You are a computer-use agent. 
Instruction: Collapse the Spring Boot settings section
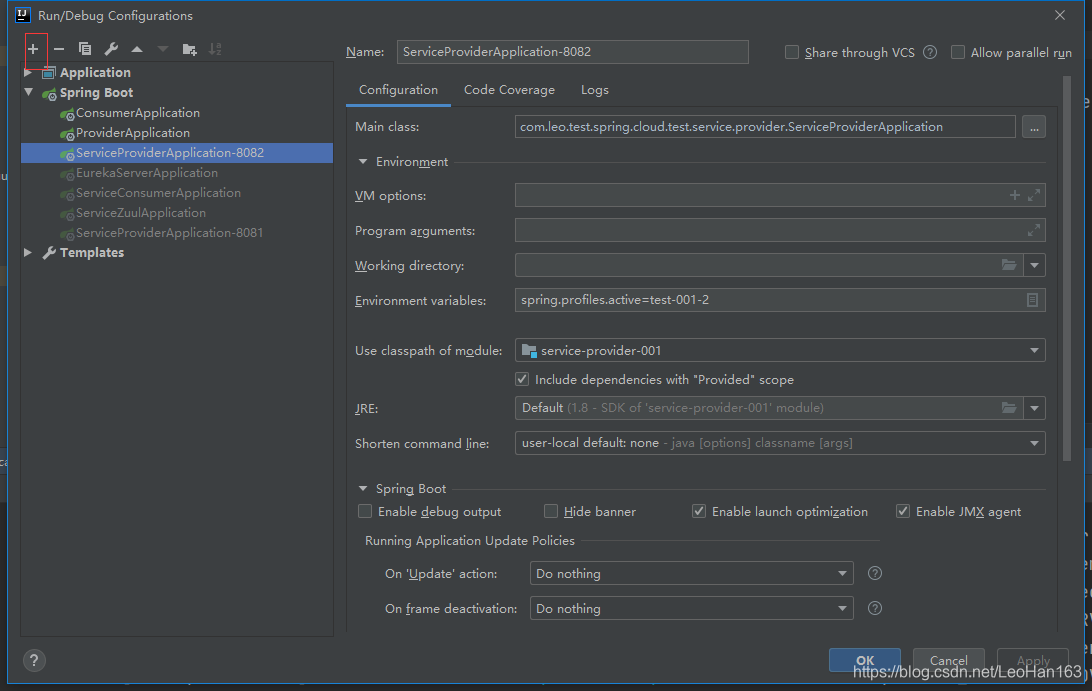[363, 488]
